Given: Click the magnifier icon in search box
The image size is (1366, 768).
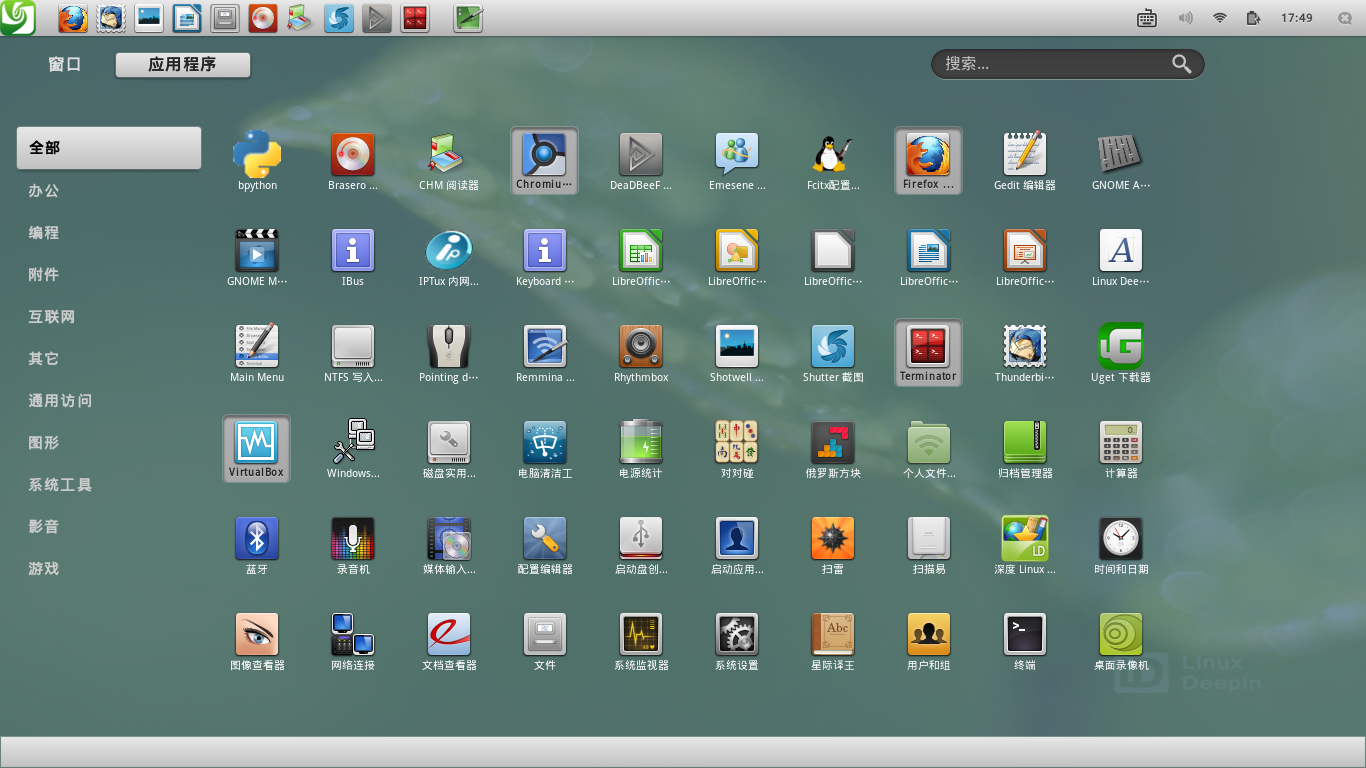Looking at the screenshot, I should click(1182, 64).
